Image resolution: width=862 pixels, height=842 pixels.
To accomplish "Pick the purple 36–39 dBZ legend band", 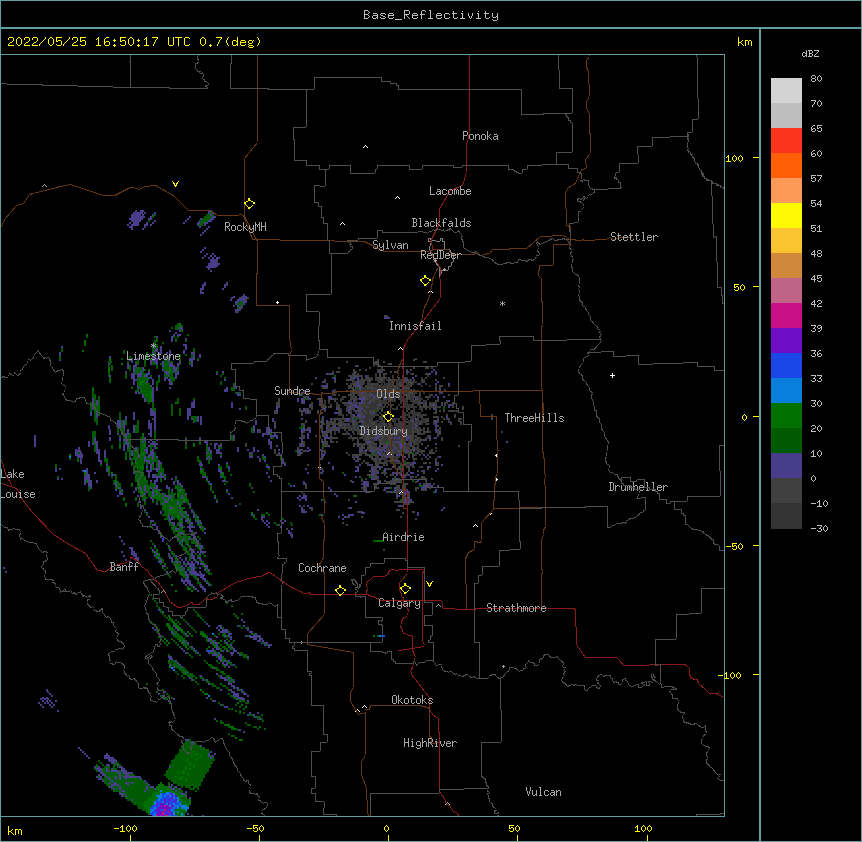I will point(786,341).
